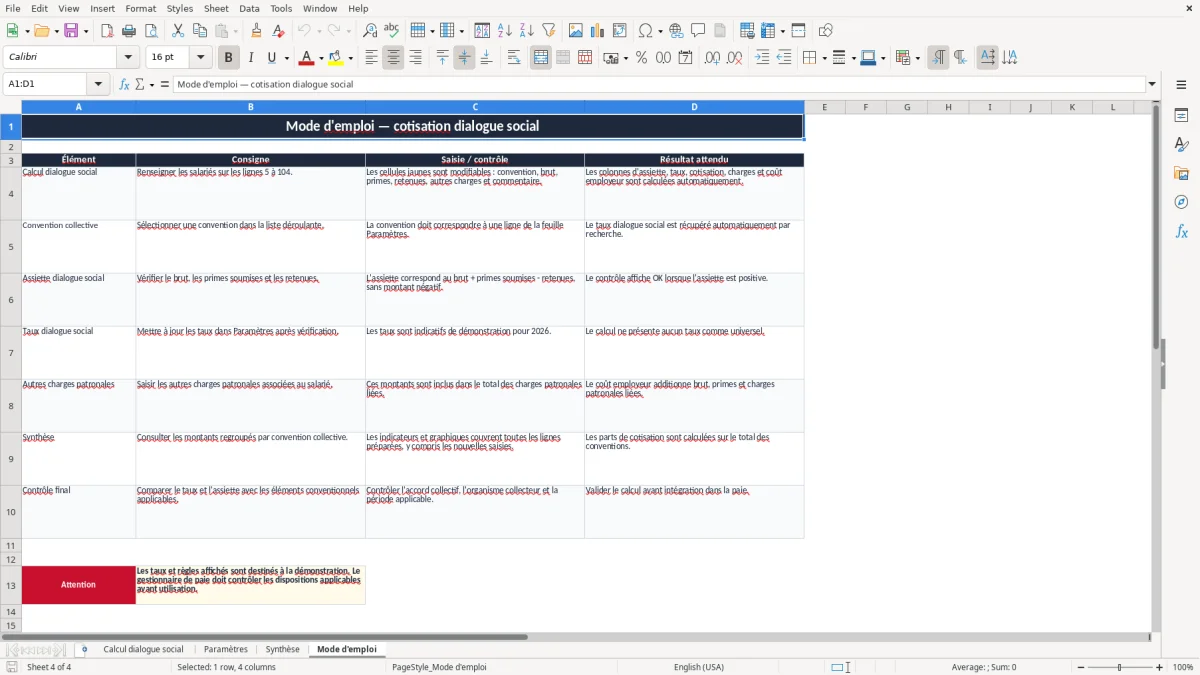
Task: Toggle Center Horizontally alignment
Action: pos(393,58)
